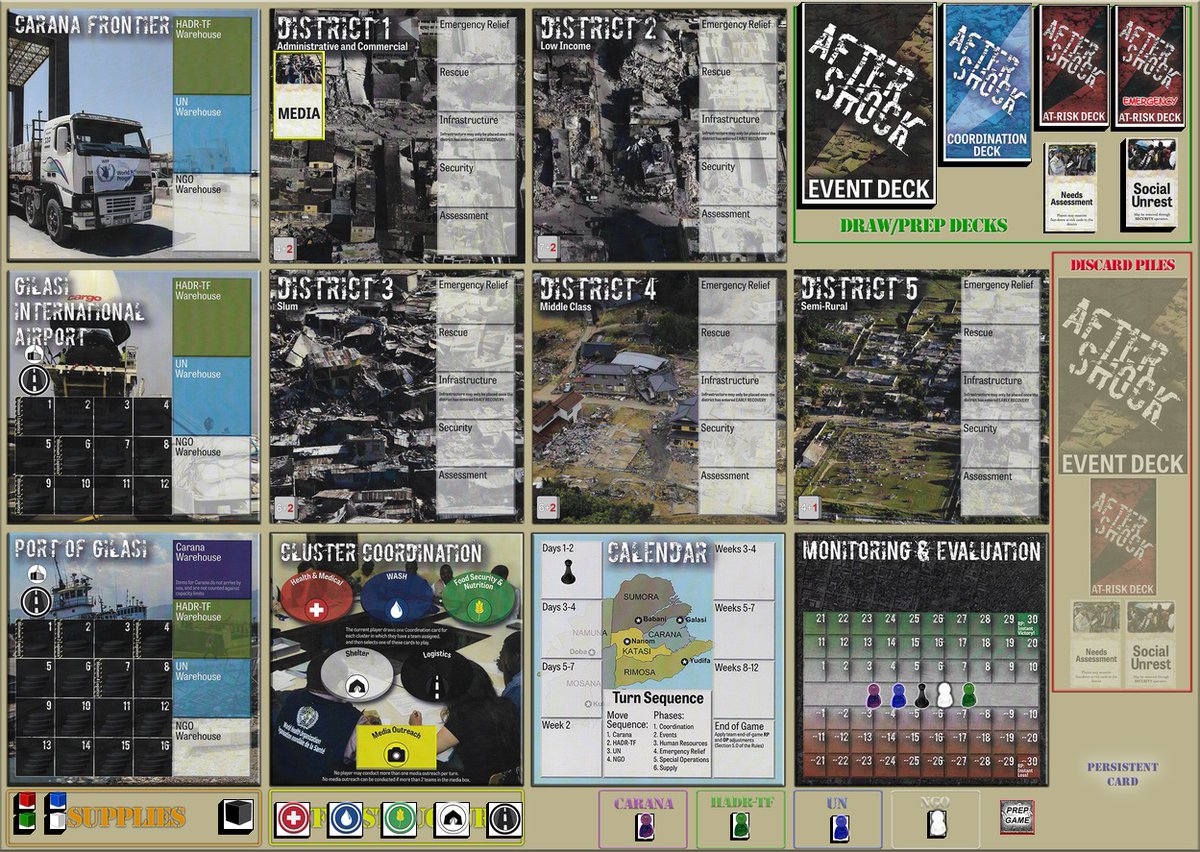1200x852 pixels.
Task: Open the At-Risk Deck discard pile
Action: (1123, 539)
